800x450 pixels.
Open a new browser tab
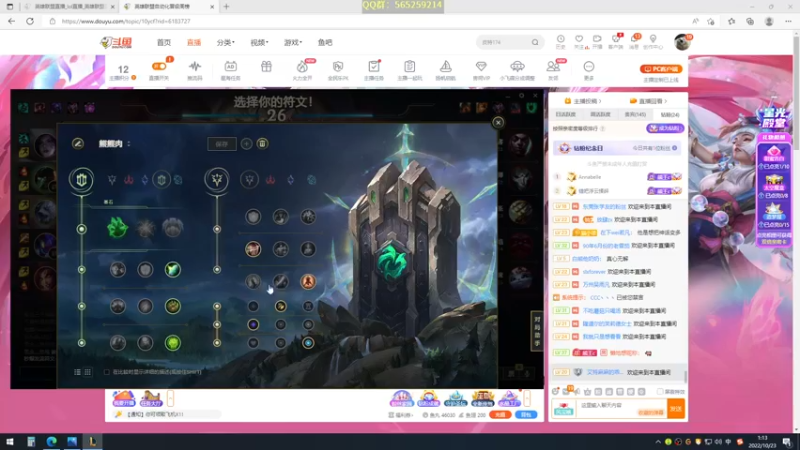click(227, 7)
